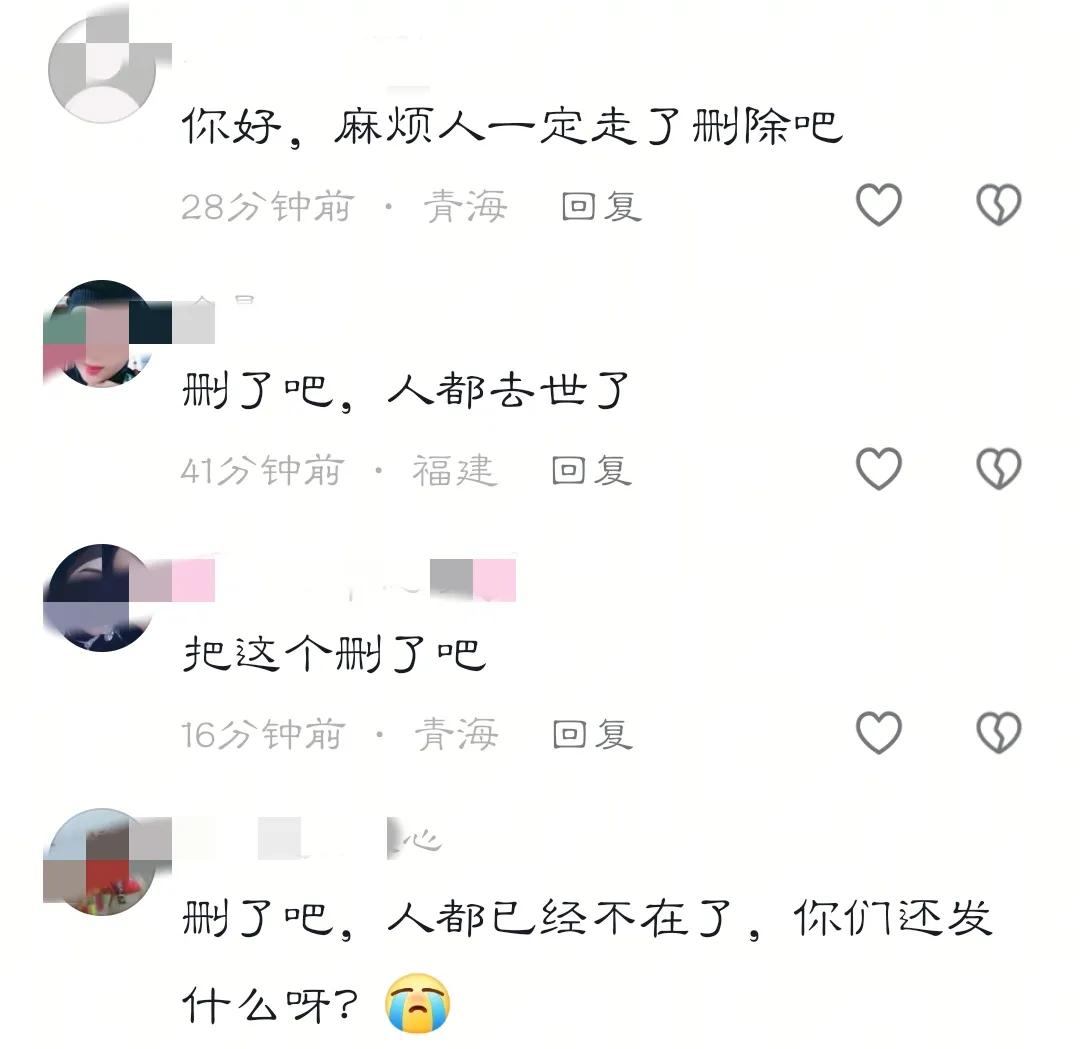Like the comment posted 28 minutes ago

tap(878, 205)
